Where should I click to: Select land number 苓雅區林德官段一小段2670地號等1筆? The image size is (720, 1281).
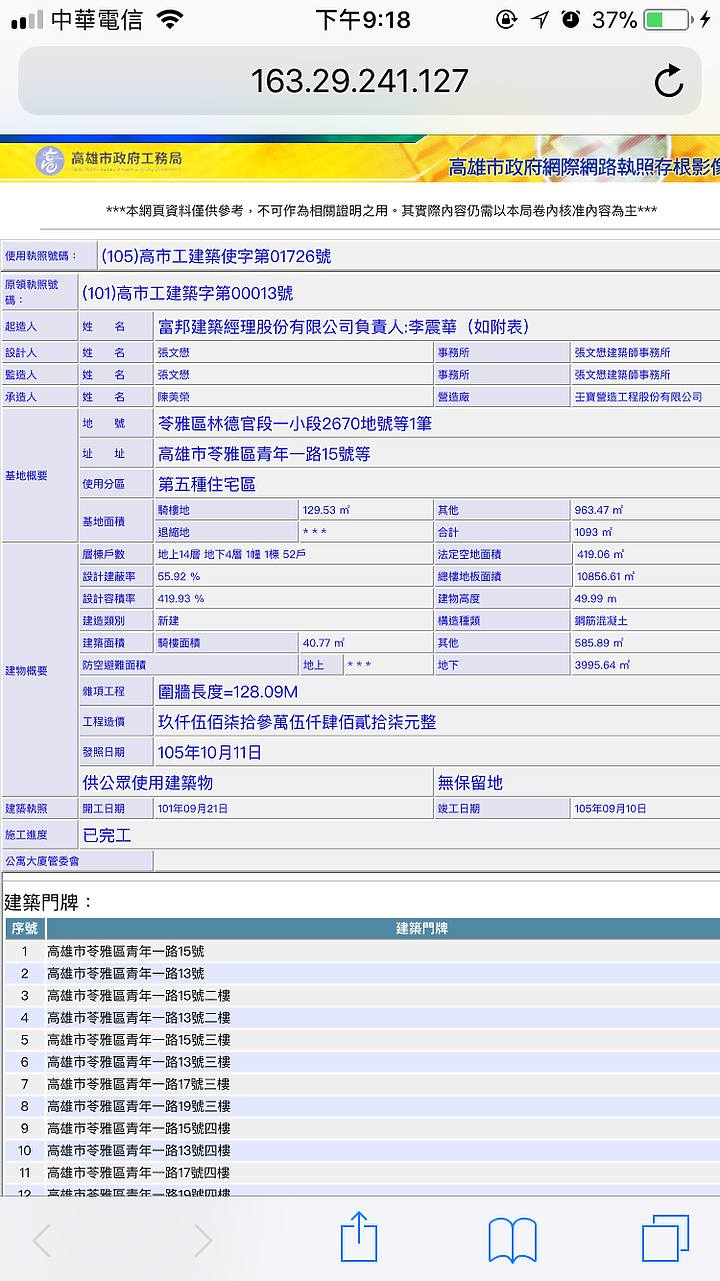coord(295,424)
